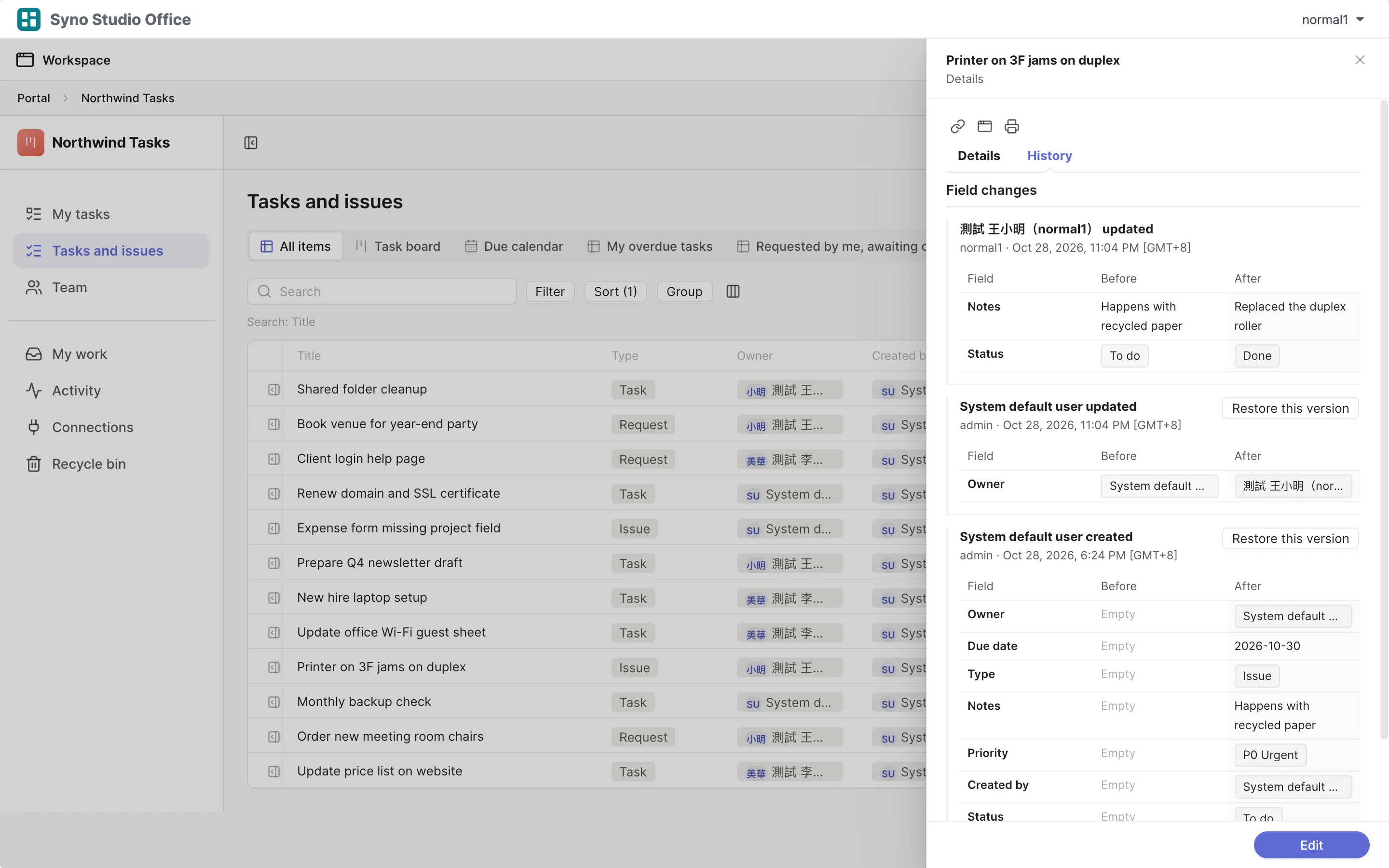The image size is (1389, 868).
Task: Open Team in the sidebar
Action: [111, 287]
